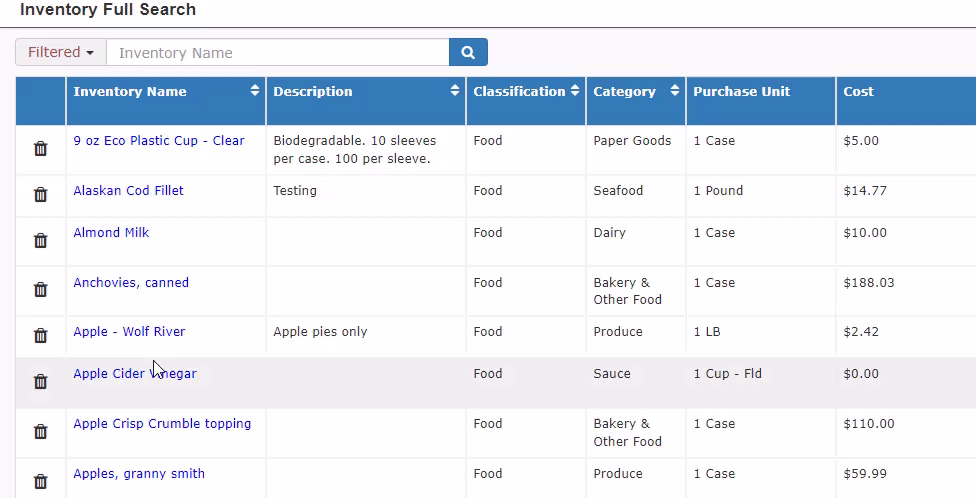Image resolution: width=976 pixels, height=498 pixels.
Task: Click trash icon beside Apple - Wolf River
Action: click(40, 336)
